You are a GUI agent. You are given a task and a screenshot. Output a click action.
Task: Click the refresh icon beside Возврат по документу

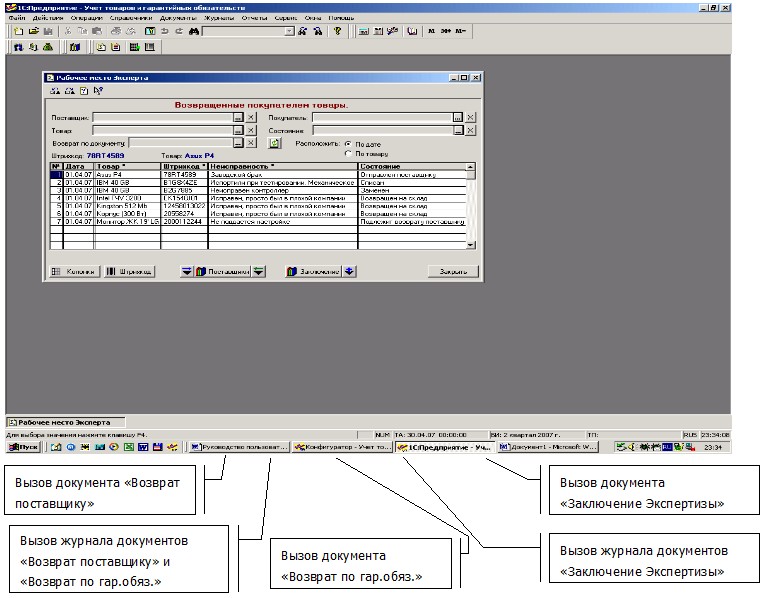275,144
